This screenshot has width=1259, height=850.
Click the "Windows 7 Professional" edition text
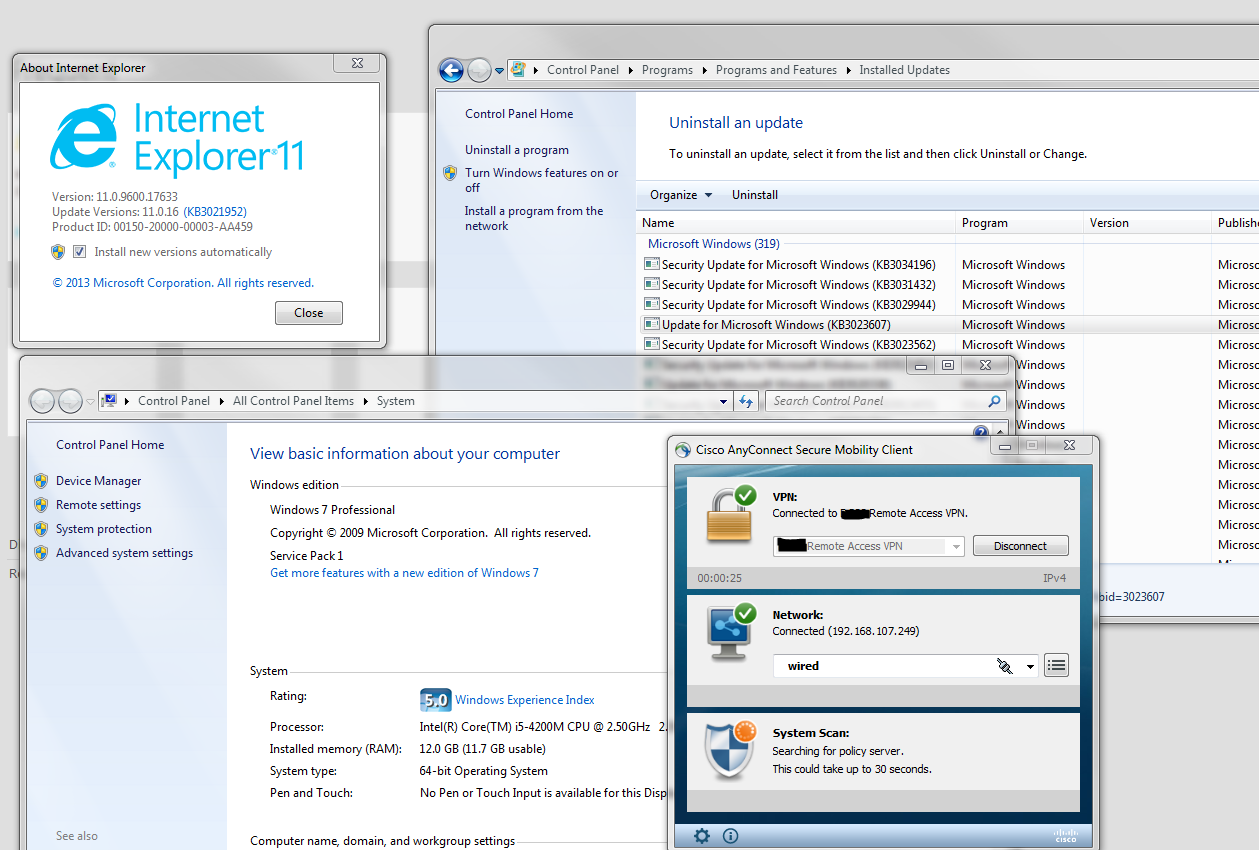(333, 510)
